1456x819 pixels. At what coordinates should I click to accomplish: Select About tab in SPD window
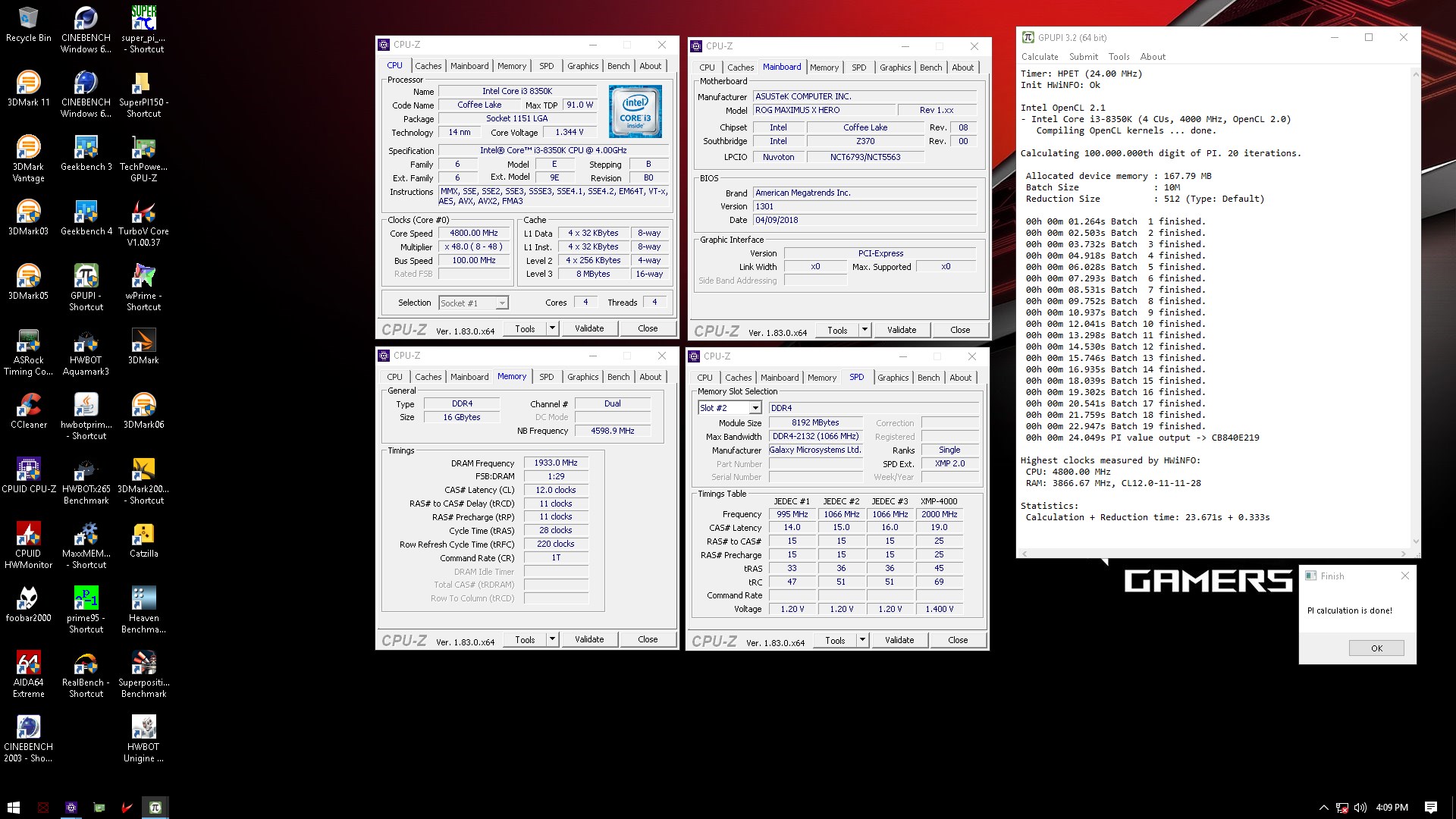tap(960, 378)
